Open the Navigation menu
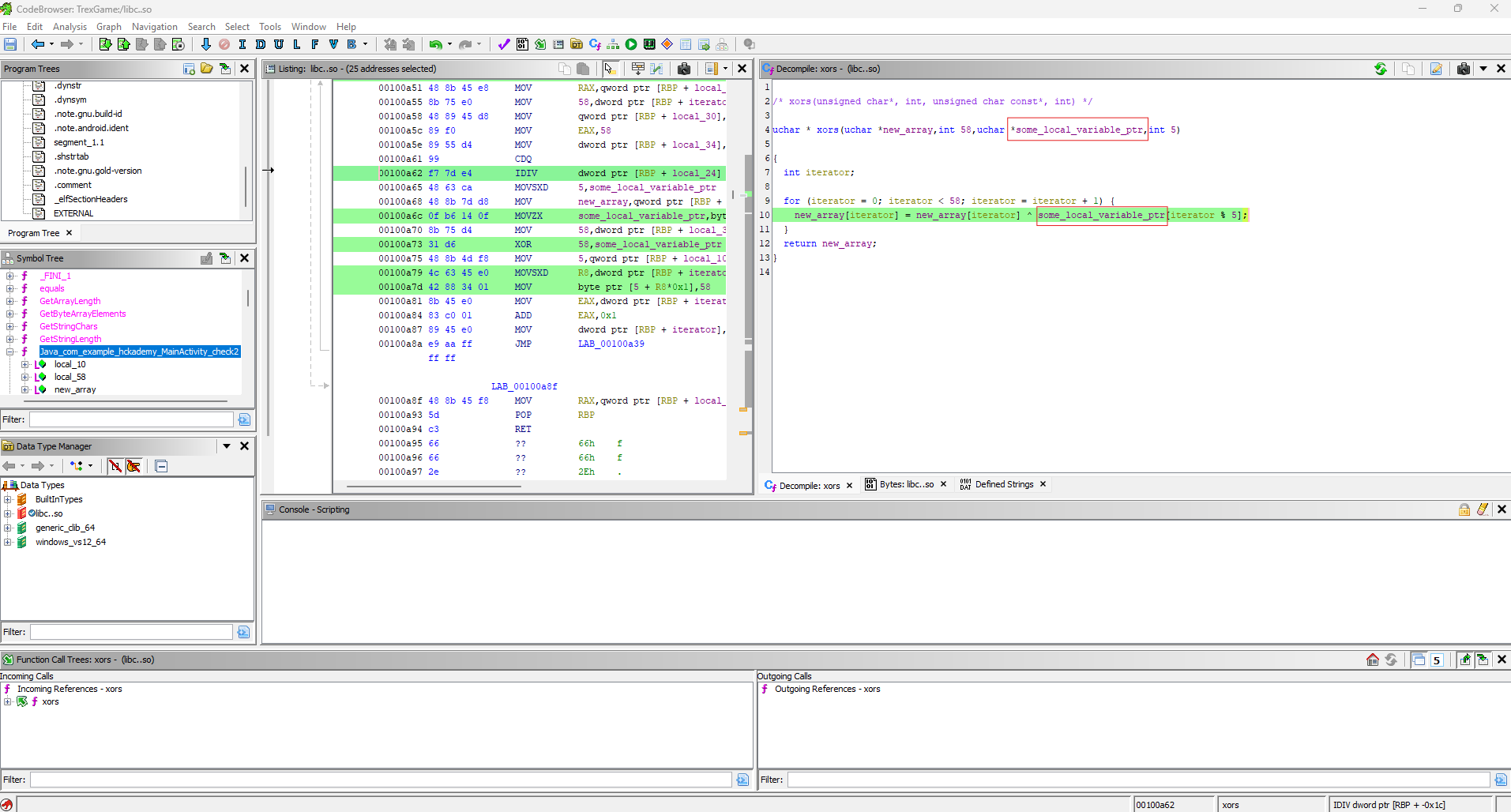This screenshot has width=1511, height=812. pos(155,26)
